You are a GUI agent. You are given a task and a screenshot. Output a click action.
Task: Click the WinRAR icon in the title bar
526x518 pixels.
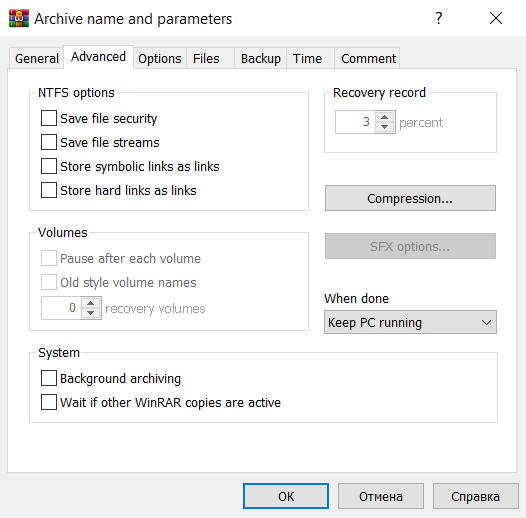click(x=19, y=18)
